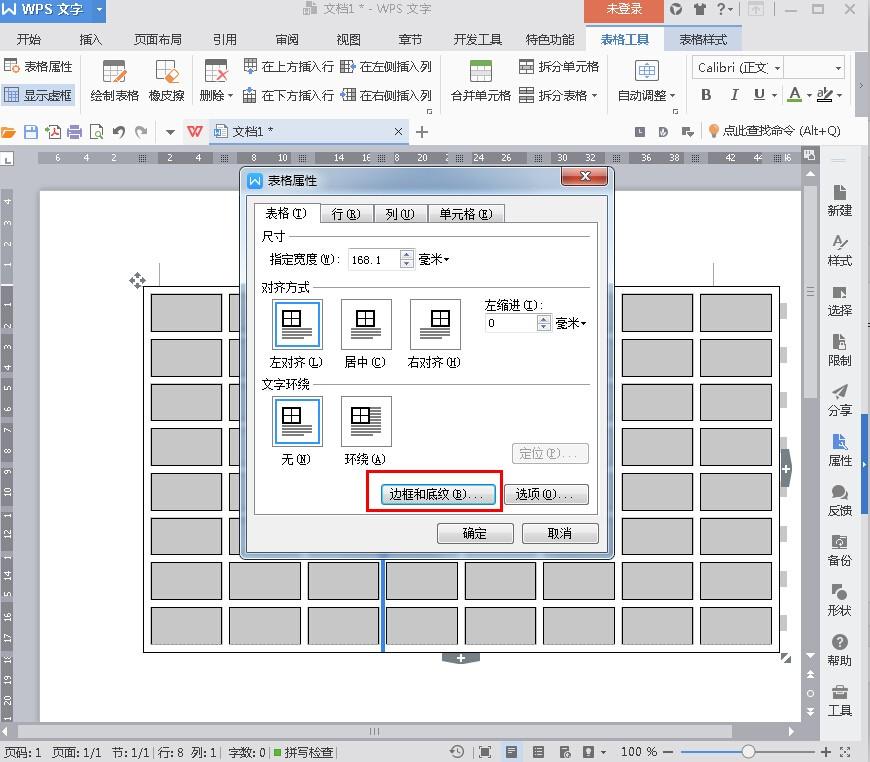
Task: Open the 样式 panel in right sidebar
Action: tap(839, 250)
